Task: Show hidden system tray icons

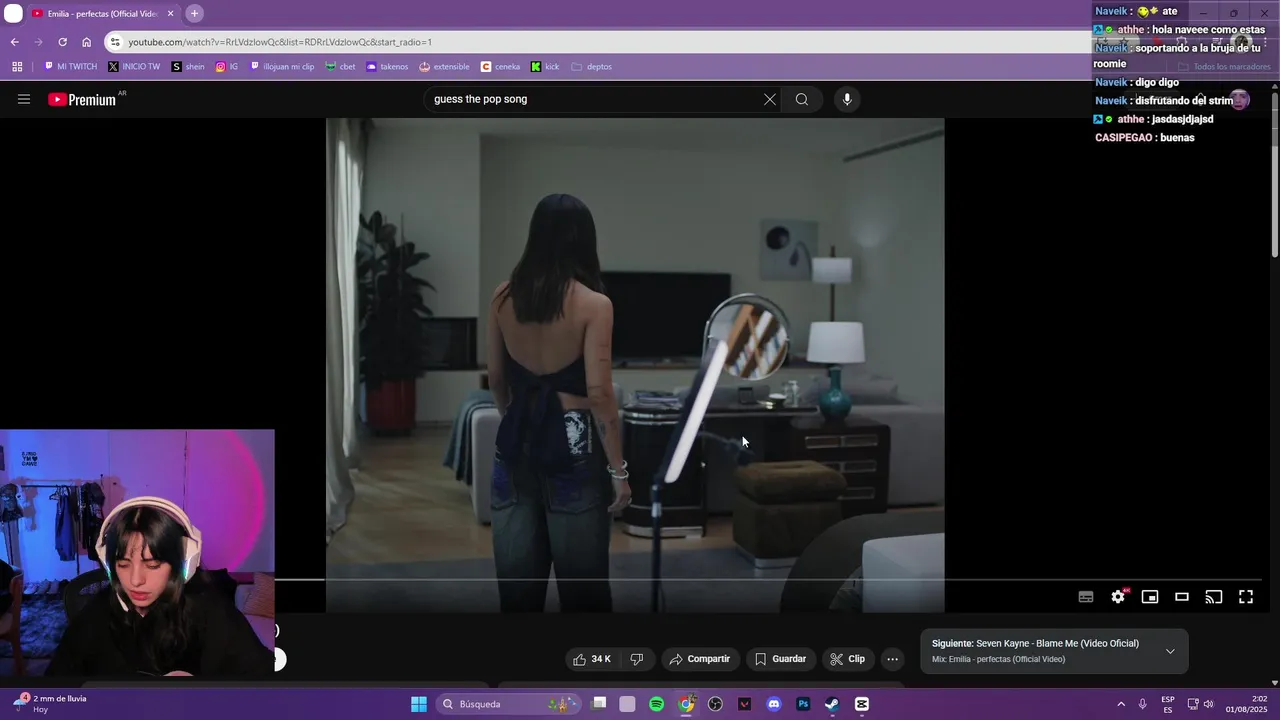Action: click(1120, 704)
